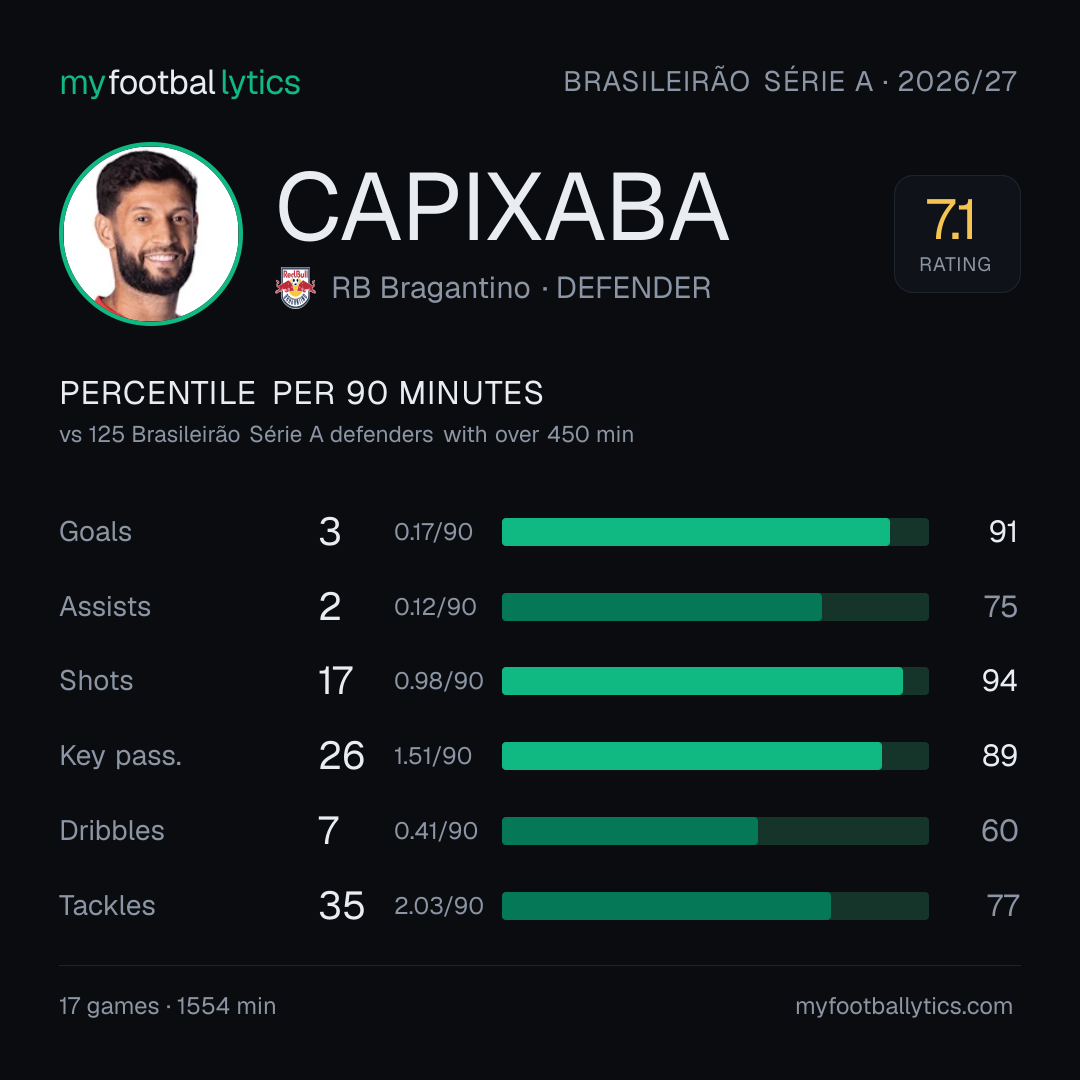This screenshot has height=1080, width=1080.
Task: Click the Key pass. percentile bar
Action: 715,756
